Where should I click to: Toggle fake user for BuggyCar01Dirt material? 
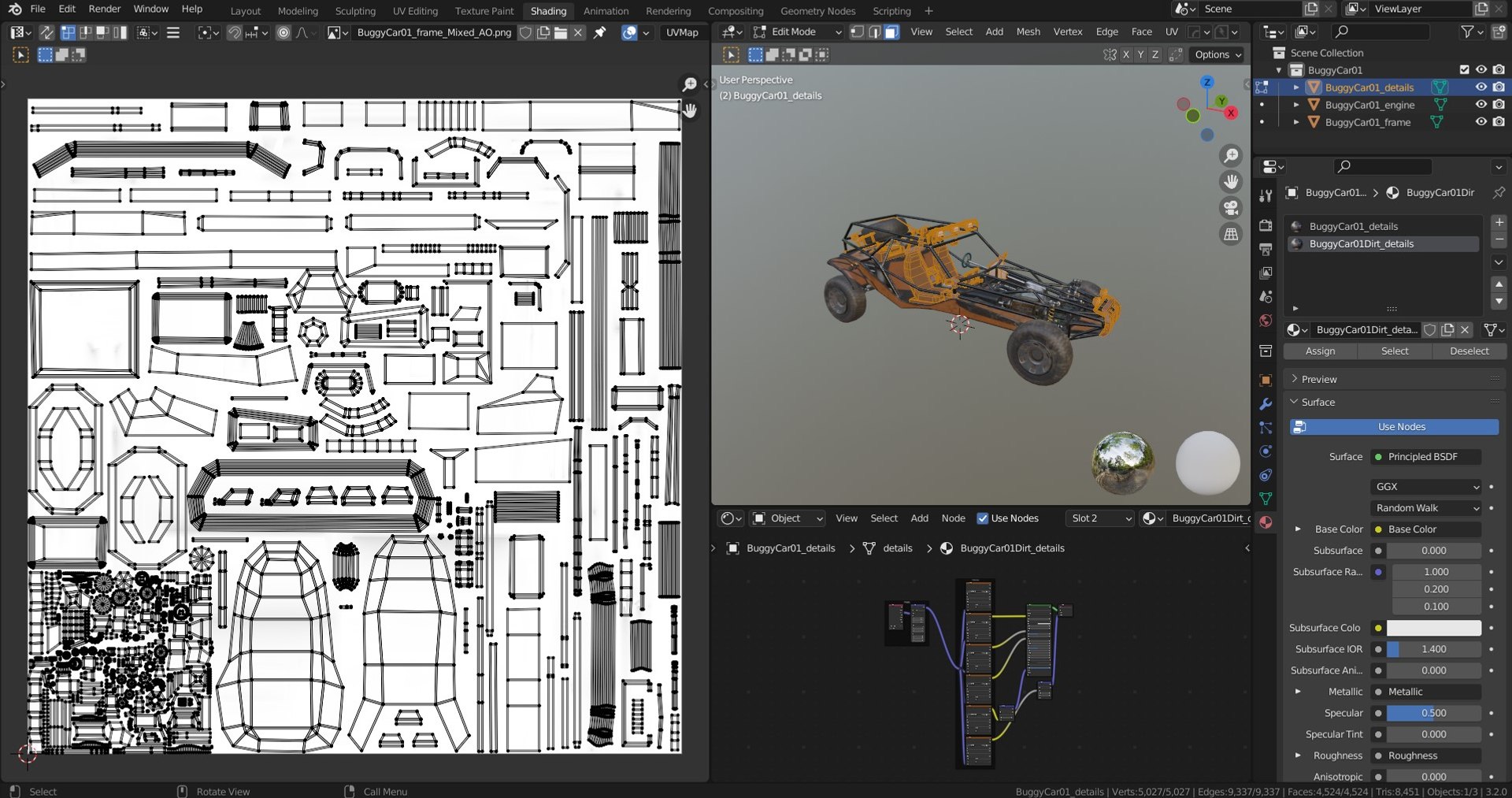pos(1430,330)
